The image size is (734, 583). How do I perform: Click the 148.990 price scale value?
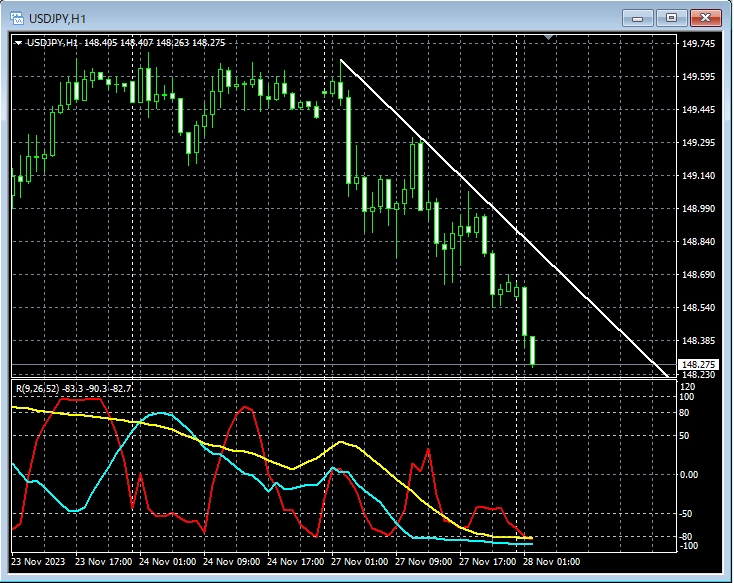tap(697, 209)
